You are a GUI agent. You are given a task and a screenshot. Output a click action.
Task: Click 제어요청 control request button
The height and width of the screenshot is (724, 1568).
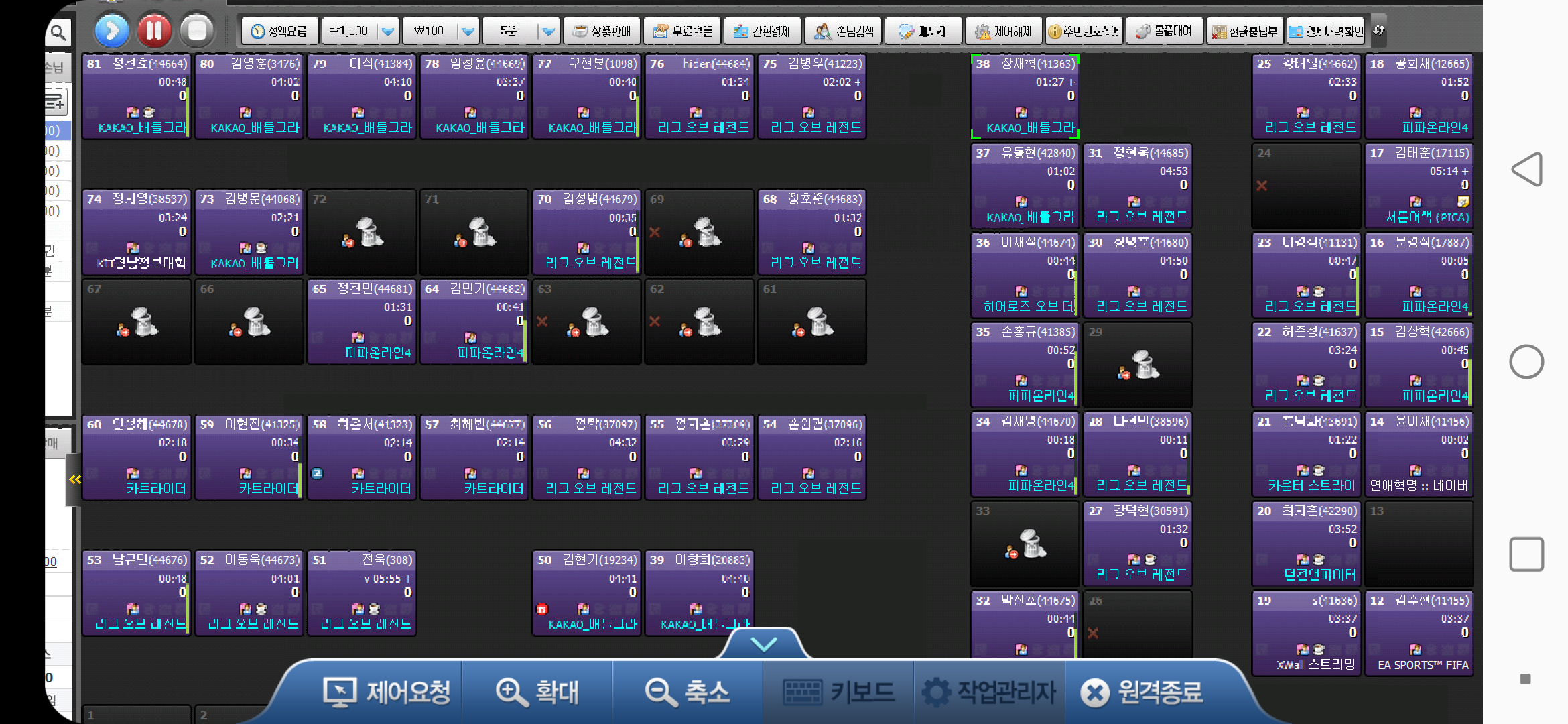(387, 692)
